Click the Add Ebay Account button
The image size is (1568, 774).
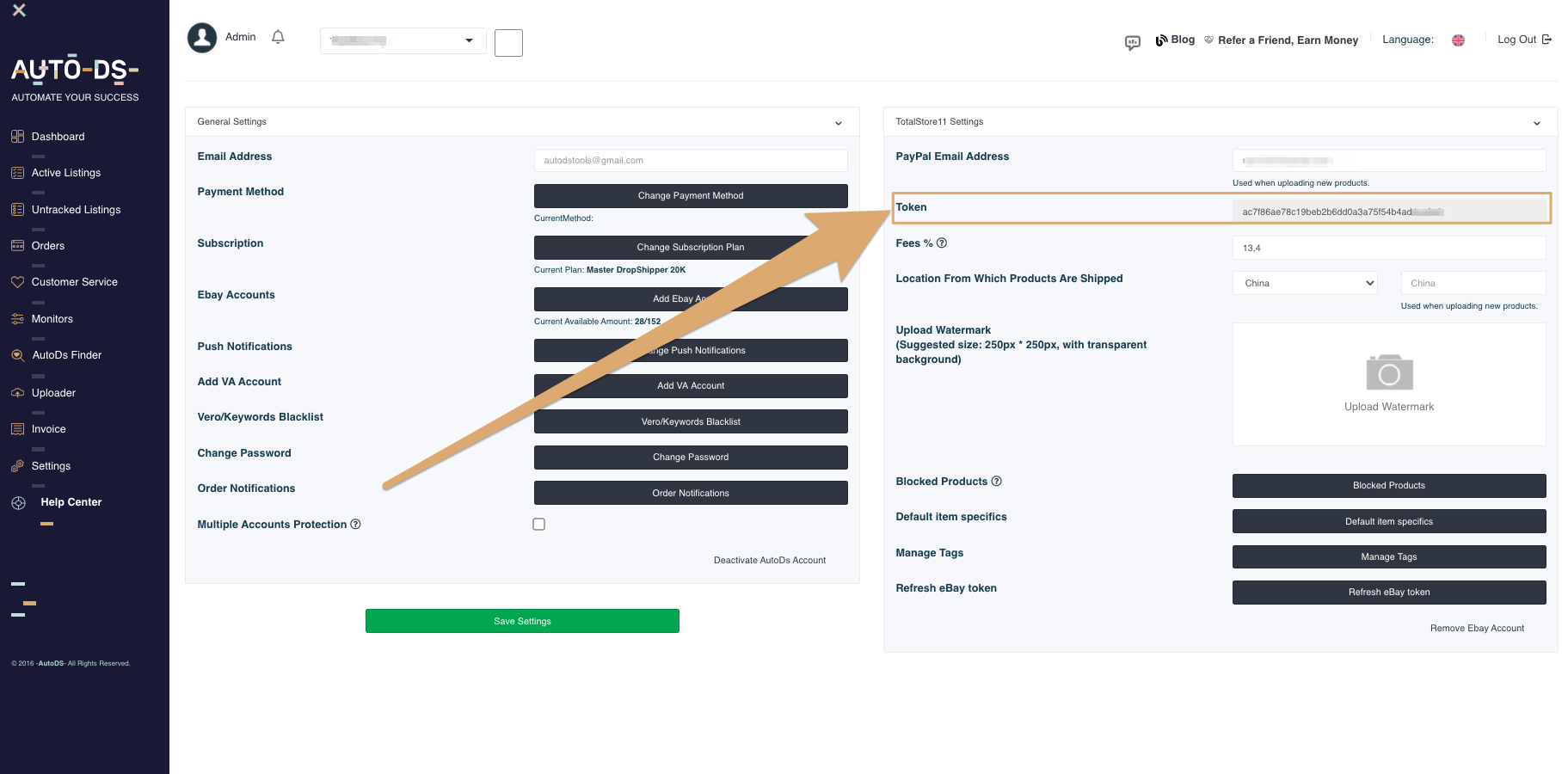tap(691, 298)
